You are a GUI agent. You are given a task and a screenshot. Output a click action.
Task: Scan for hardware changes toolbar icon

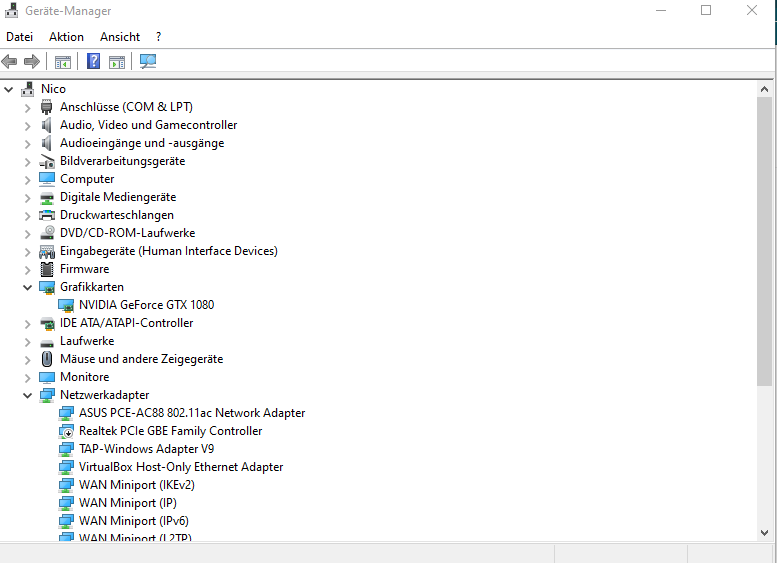pyautogui.click(x=148, y=61)
